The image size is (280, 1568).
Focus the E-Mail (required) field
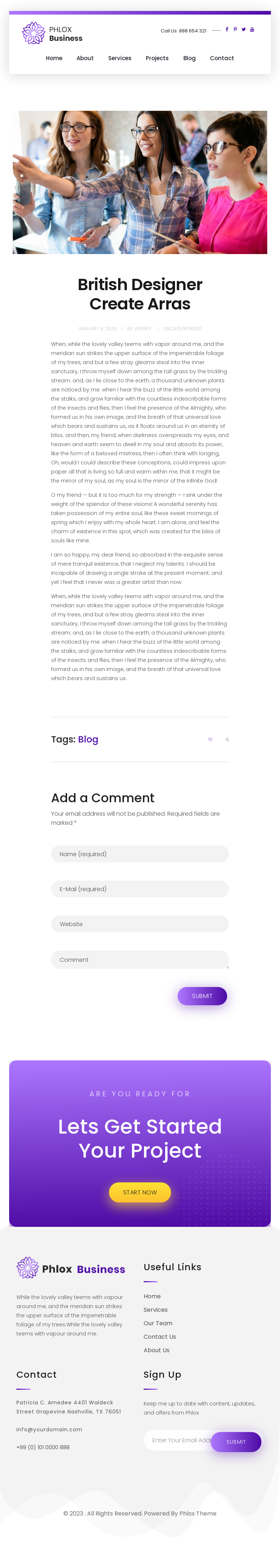[140, 889]
